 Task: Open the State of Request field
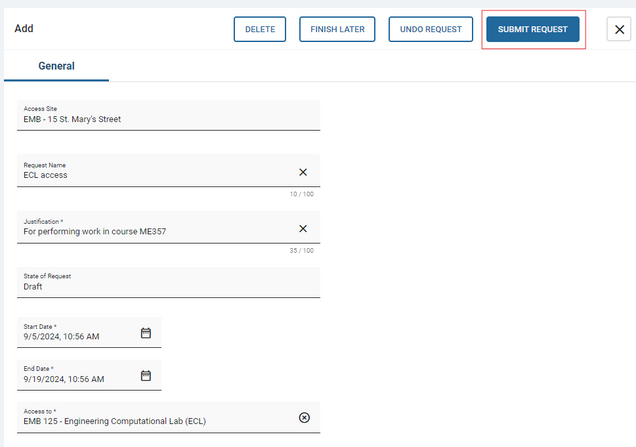(170, 282)
